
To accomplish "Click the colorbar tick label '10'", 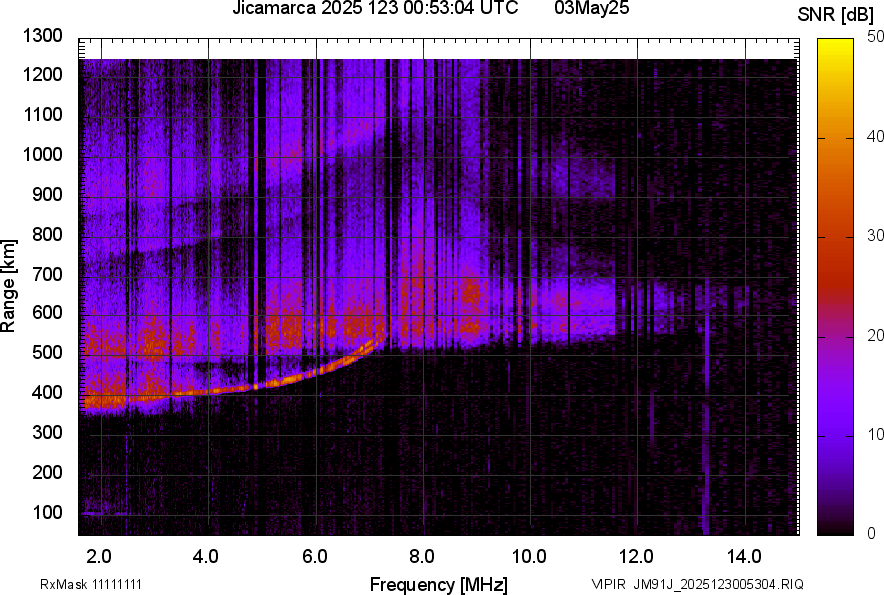I will (875, 434).
